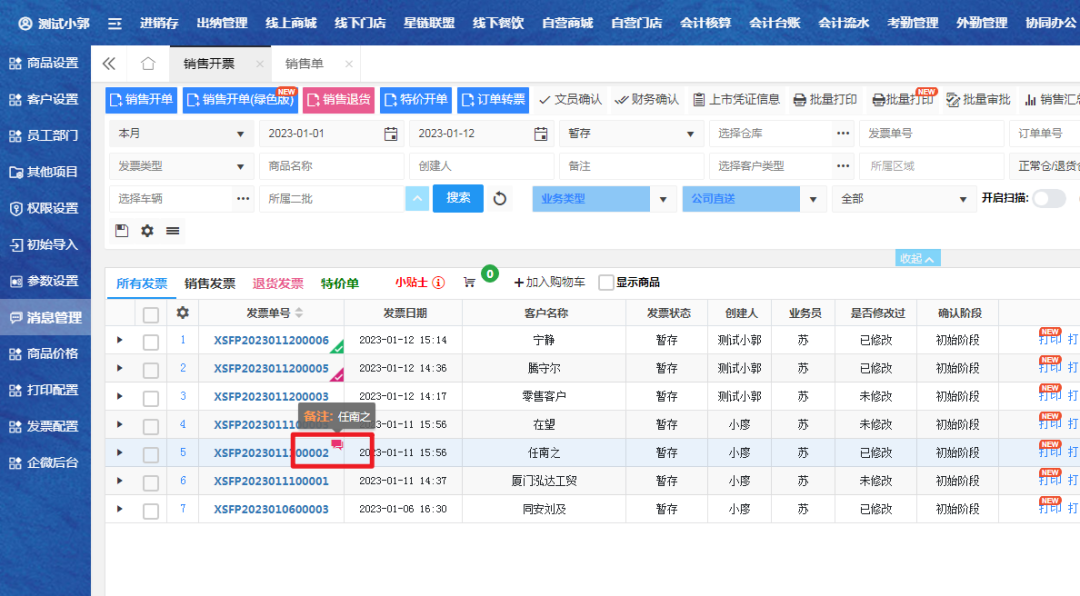Open the 暂存 status dropdown

click(x=632, y=134)
